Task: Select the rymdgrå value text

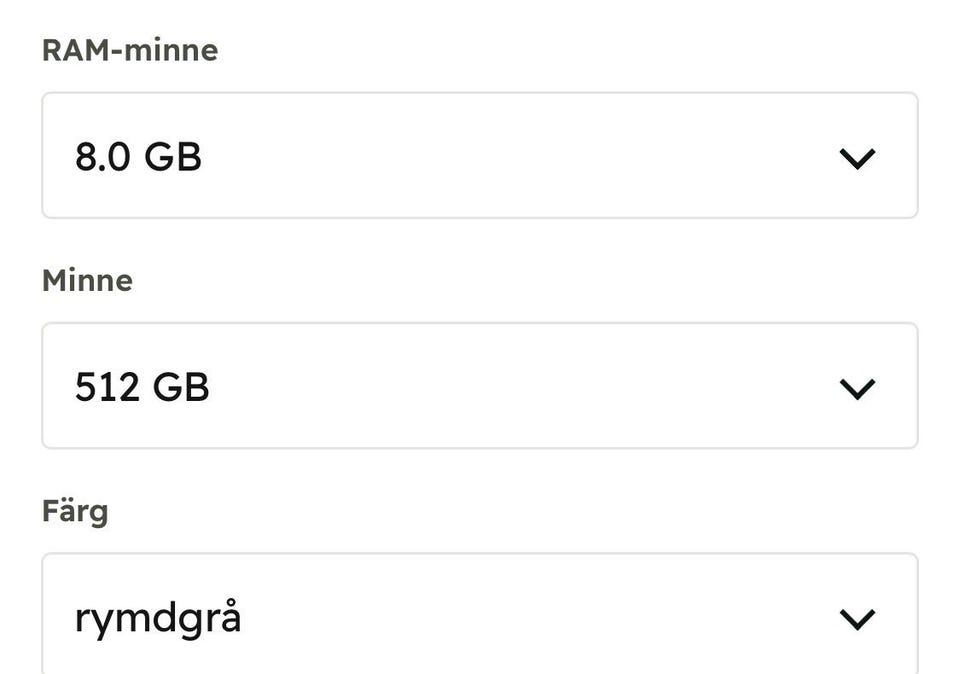Action: [158, 618]
